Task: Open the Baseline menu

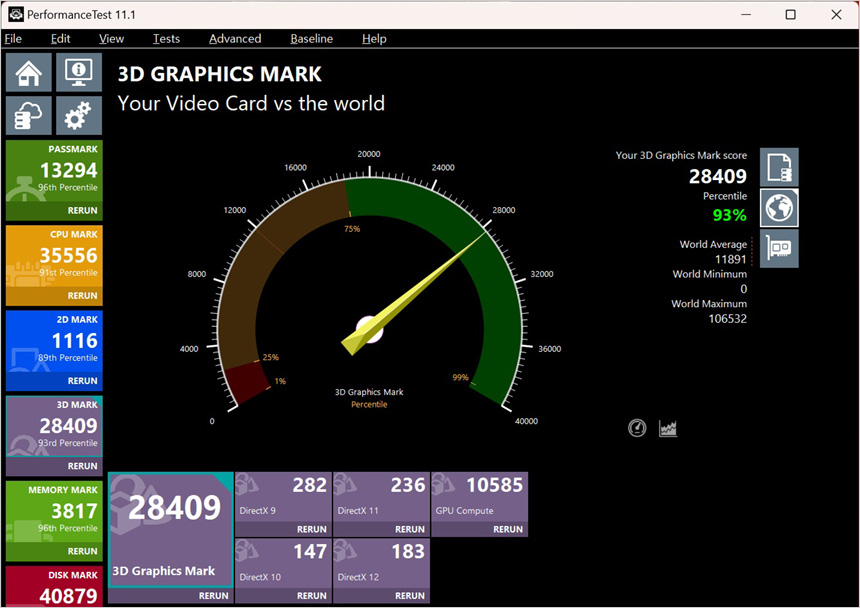Action: point(311,39)
